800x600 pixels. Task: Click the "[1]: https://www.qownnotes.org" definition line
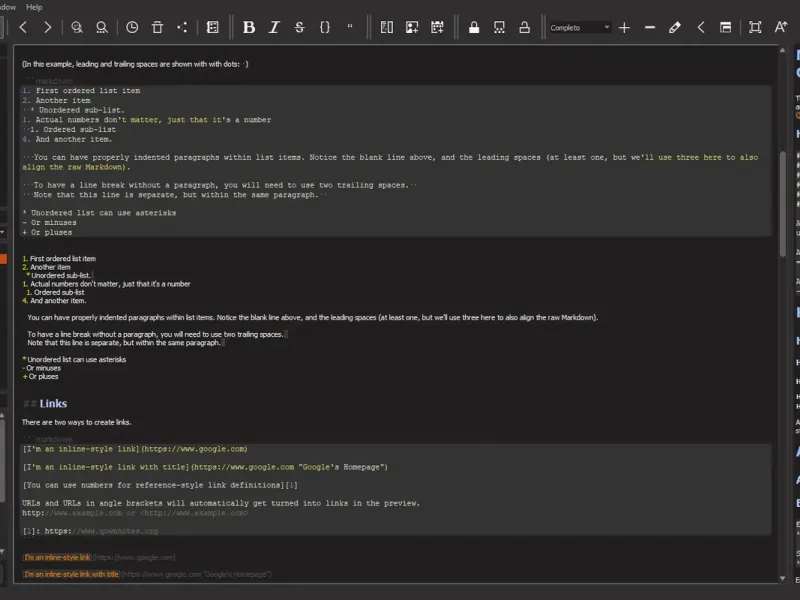[x=90, y=531]
